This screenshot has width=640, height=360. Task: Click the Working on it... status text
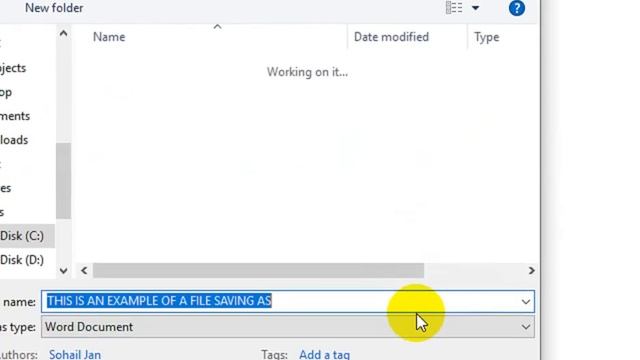307,72
